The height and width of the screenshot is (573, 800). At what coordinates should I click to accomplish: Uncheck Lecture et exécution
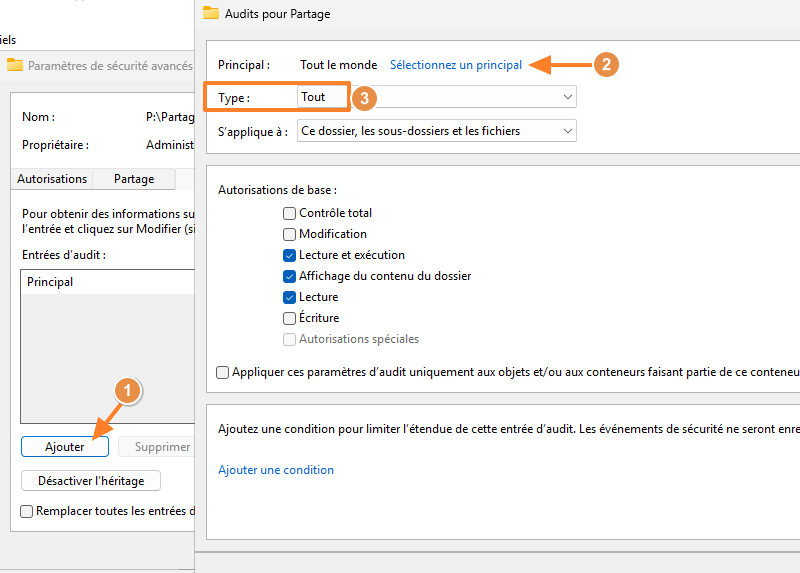290,255
